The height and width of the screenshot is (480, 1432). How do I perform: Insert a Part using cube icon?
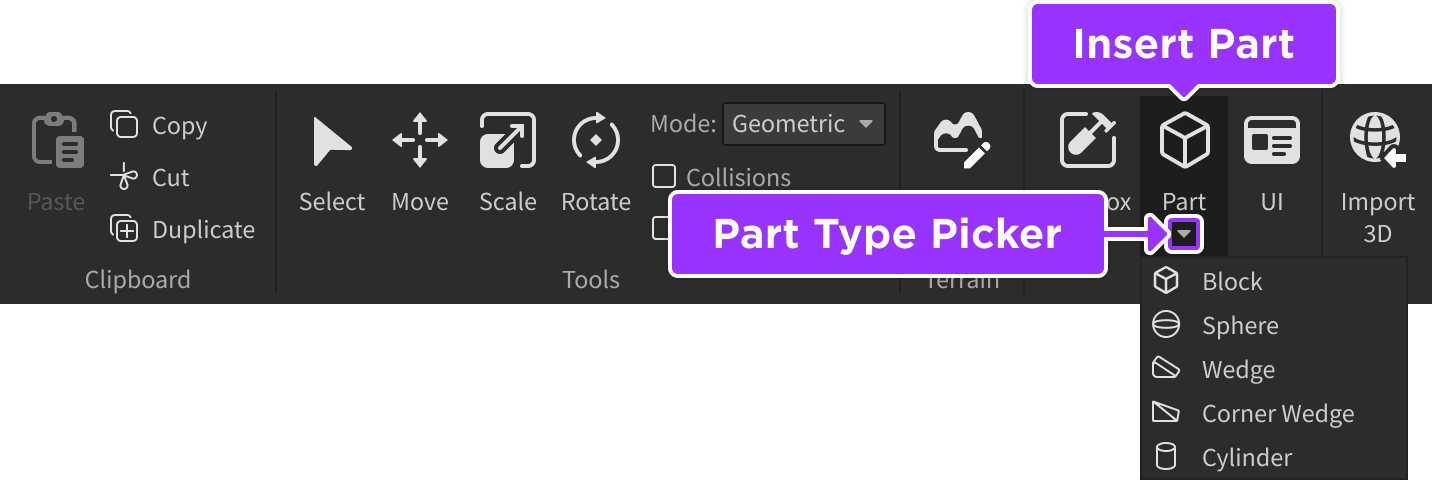(1184, 140)
